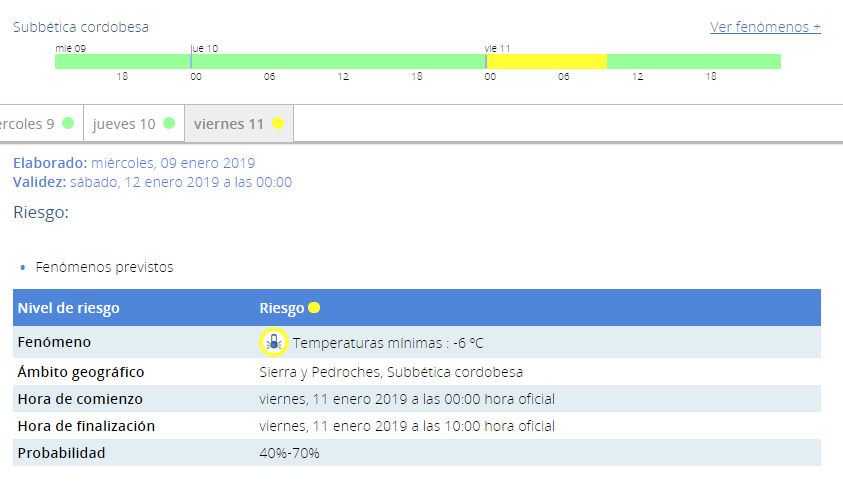
Task: Click the green dot on miércoles 9 tab
Action: click(x=68, y=123)
